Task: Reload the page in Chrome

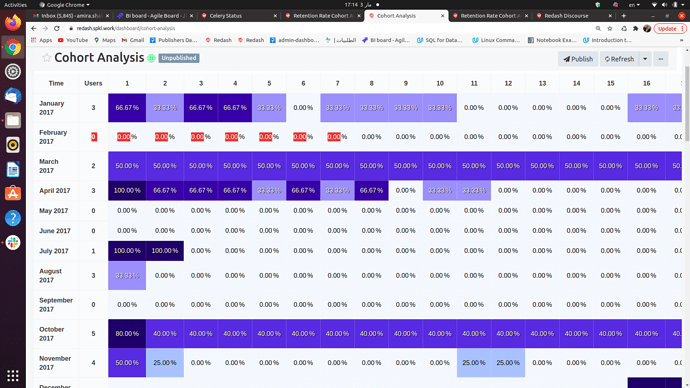Action: [57, 28]
